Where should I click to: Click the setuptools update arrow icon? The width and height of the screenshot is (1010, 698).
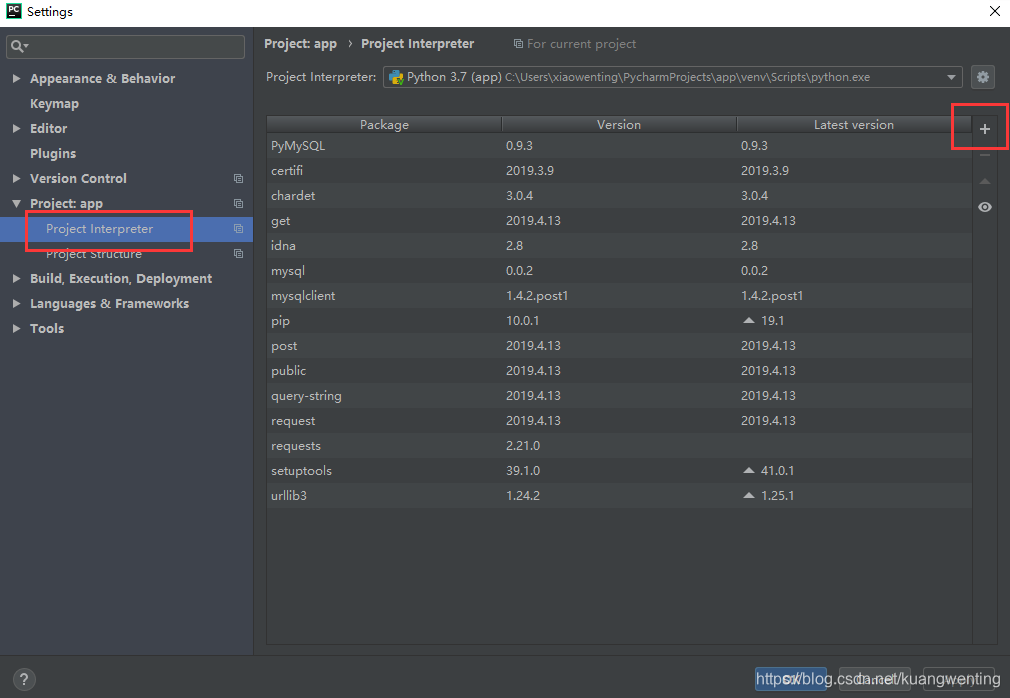coord(748,471)
